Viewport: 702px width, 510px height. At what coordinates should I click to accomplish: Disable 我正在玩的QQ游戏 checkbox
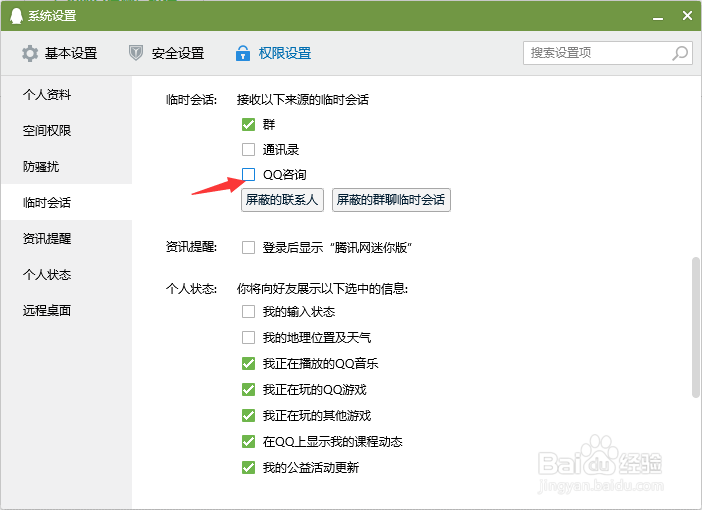tap(248, 389)
